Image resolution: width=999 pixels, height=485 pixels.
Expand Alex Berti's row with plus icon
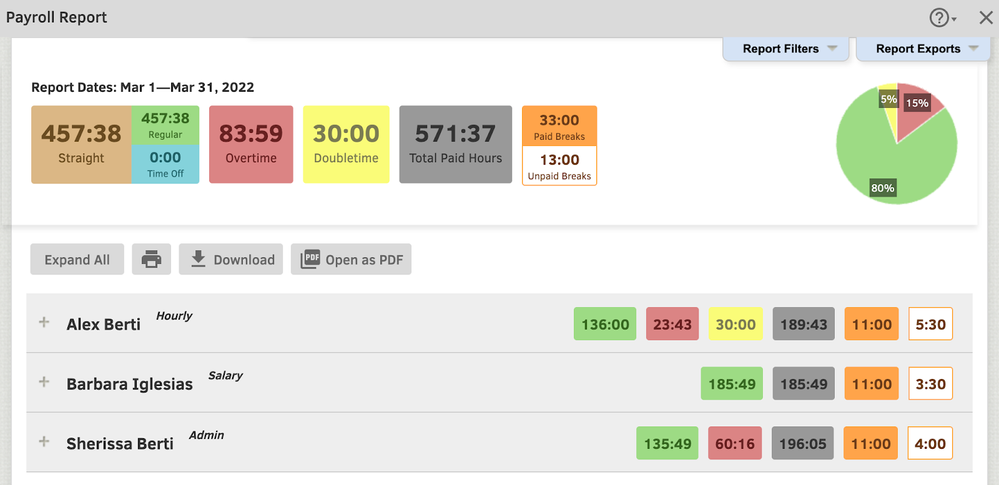click(43, 323)
